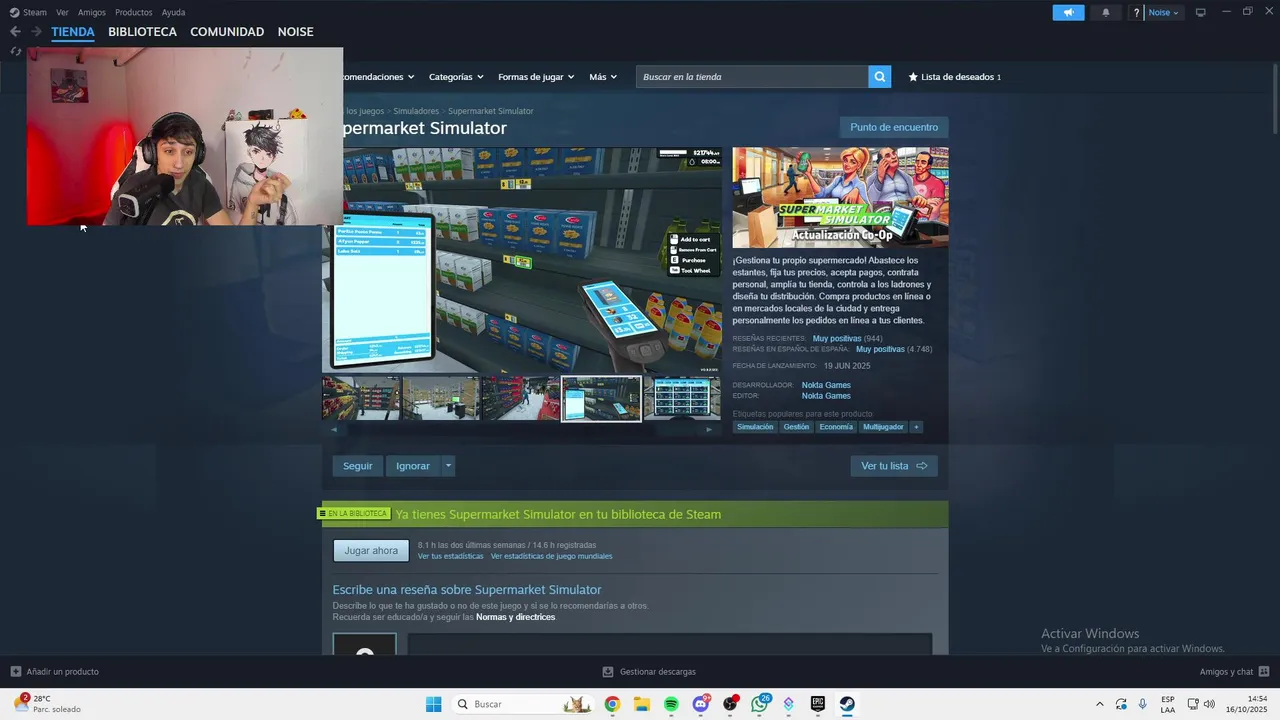Open the announcements megaphone button

click(1068, 12)
